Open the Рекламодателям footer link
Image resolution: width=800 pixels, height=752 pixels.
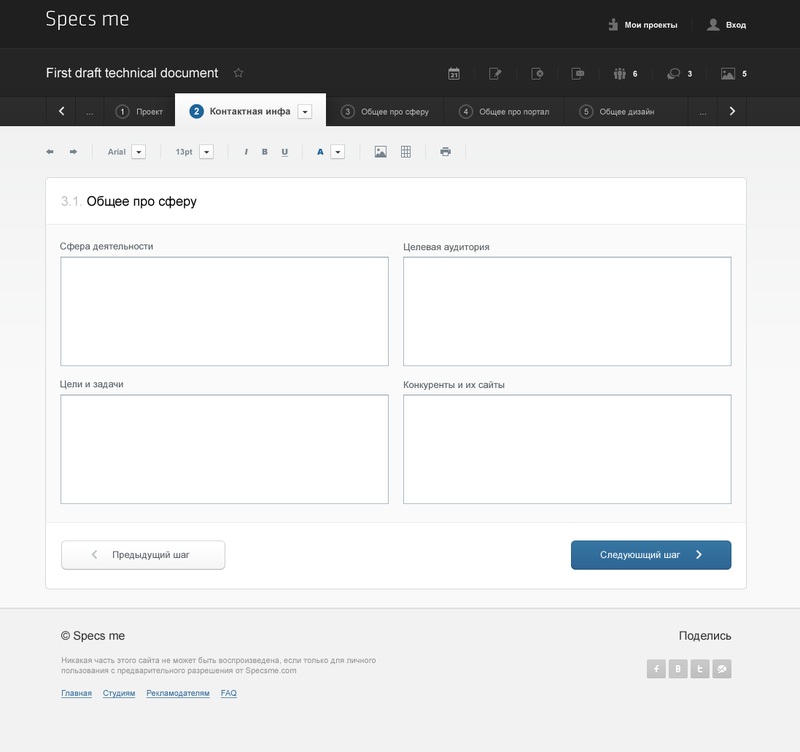tap(178, 693)
